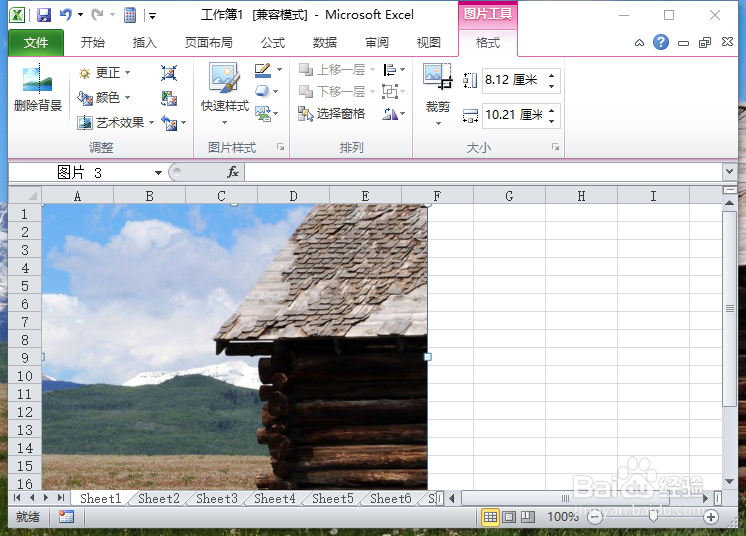Screen dimensions: 746x536
Task: Open the Customize Quick Access Toolbar dropdown
Action: [x=153, y=16]
